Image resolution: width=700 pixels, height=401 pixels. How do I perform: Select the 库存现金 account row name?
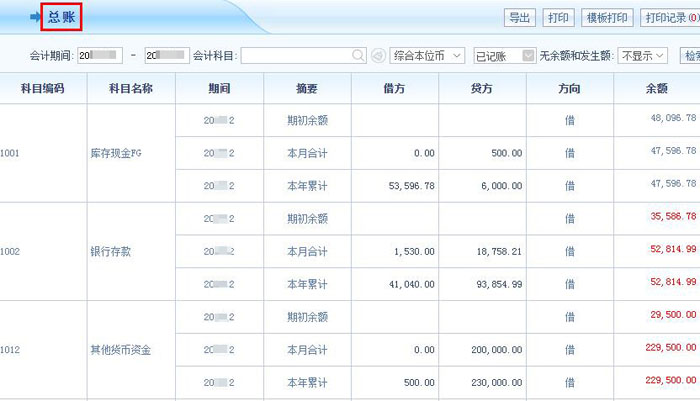point(118,154)
